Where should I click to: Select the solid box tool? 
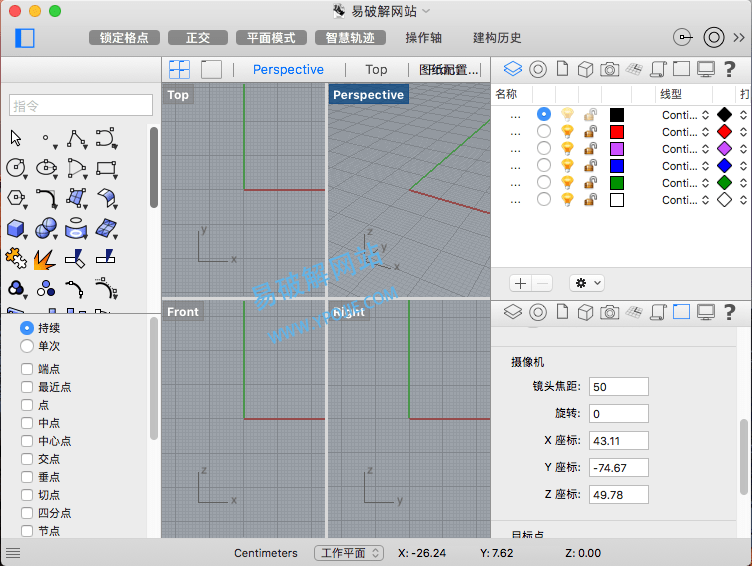[x=16, y=229]
